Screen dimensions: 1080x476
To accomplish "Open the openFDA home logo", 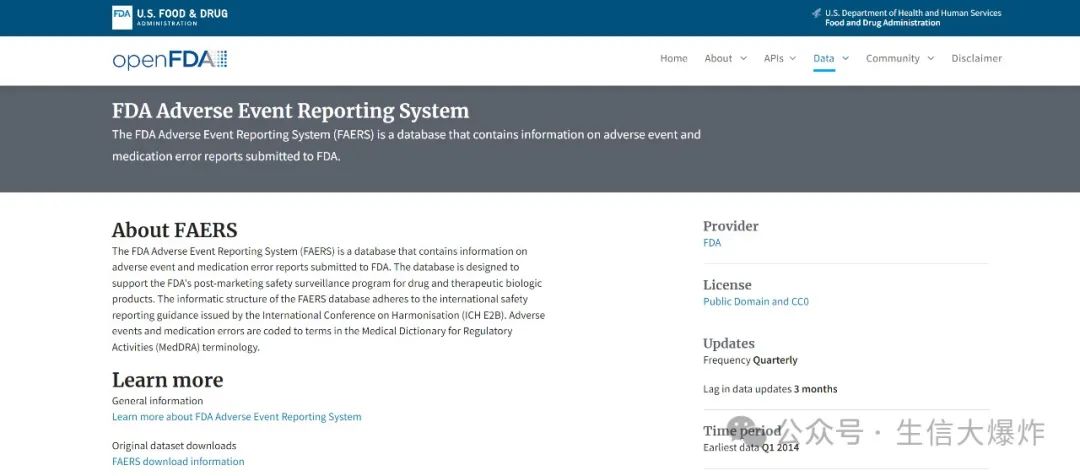I will pos(169,60).
